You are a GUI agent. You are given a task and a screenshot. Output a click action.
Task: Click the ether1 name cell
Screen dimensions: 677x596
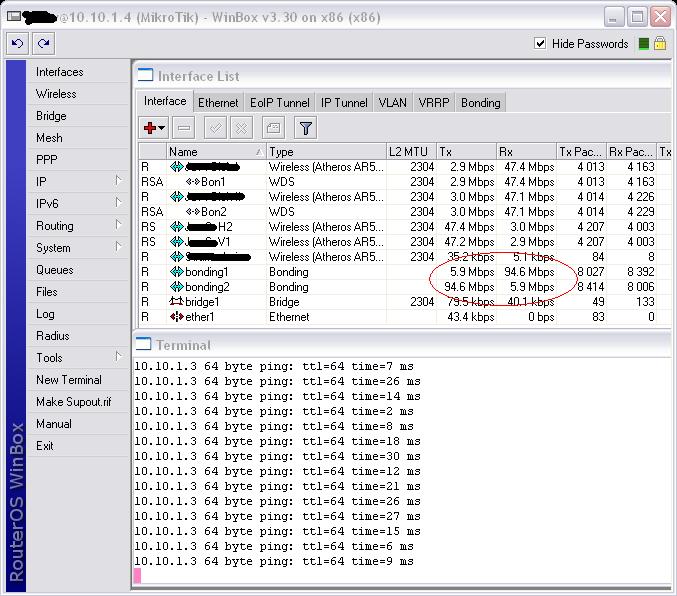216,317
